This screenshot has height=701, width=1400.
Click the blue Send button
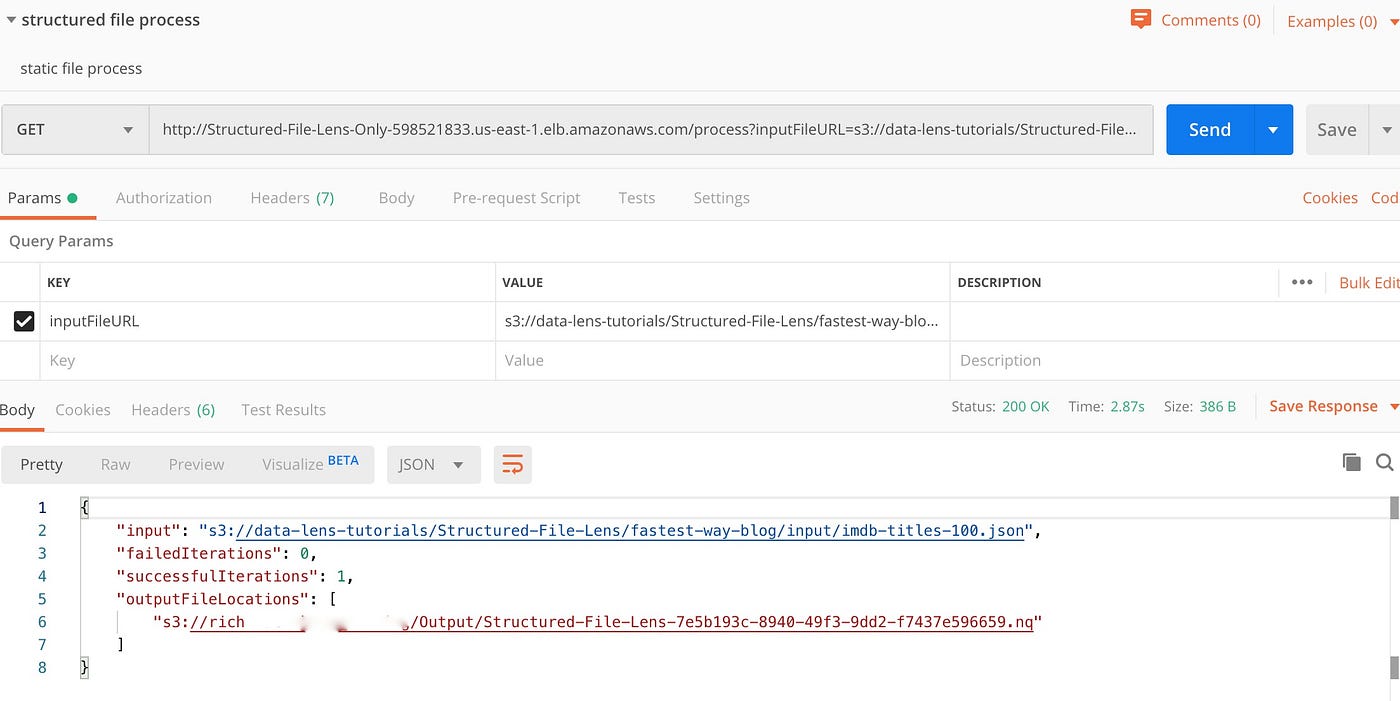coord(1210,130)
